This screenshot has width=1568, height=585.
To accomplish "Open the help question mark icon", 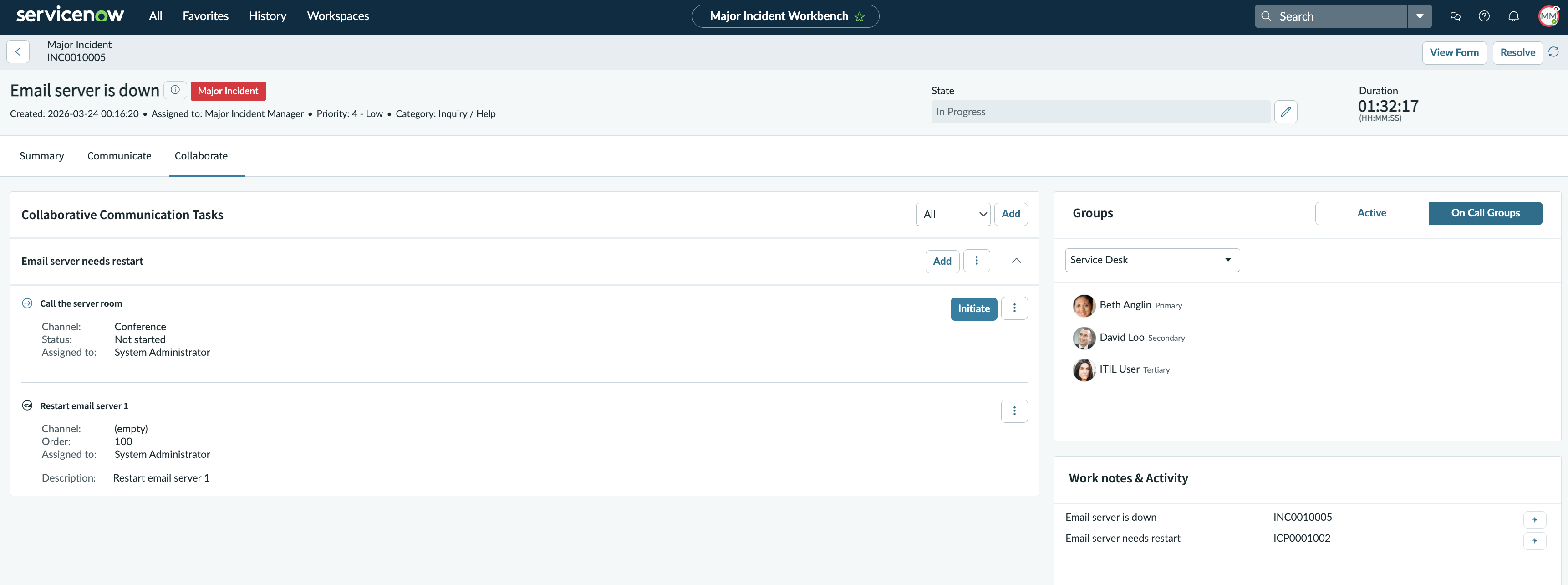I will (1484, 16).
